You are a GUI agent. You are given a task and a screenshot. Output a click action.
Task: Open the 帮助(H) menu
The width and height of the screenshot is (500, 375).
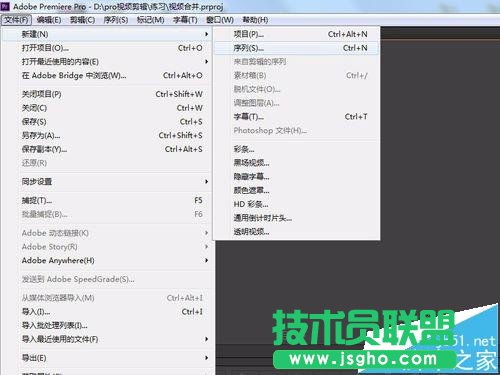pyautogui.click(x=255, y=20)
